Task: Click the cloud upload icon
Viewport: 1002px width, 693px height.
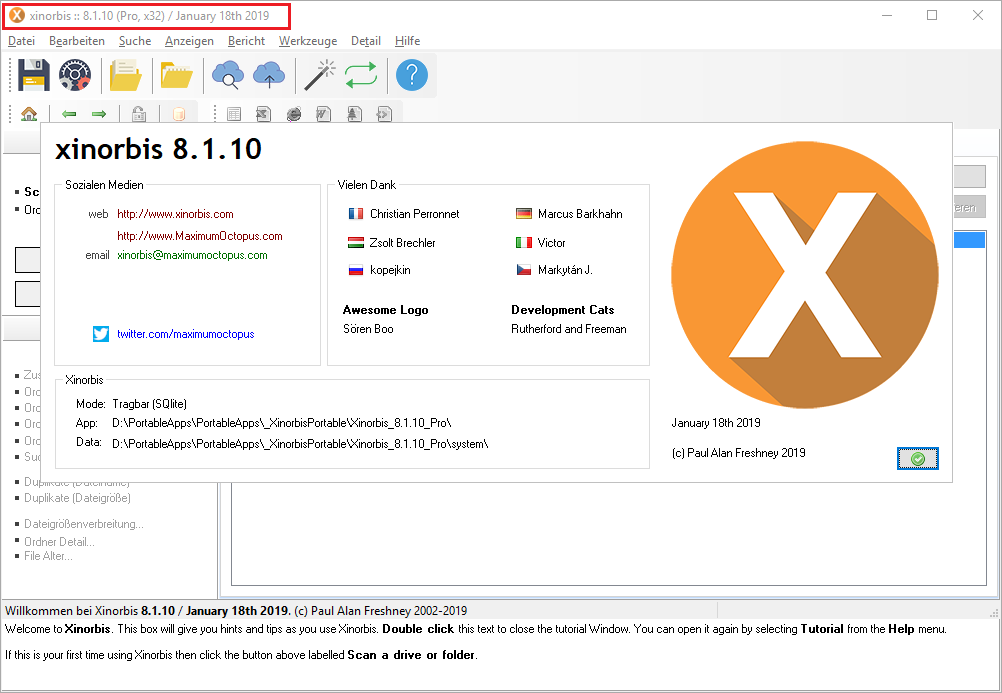Action: point(269,75)
